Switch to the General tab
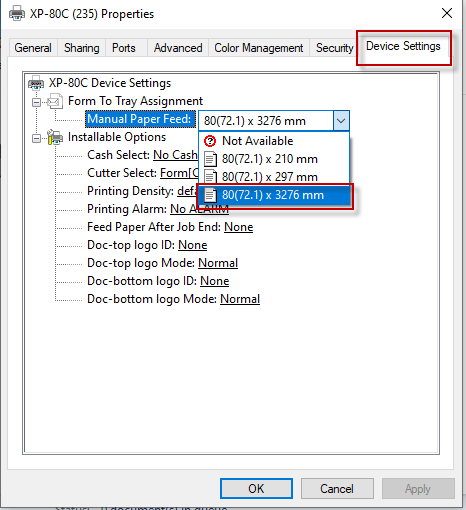Screen dimensions: 466x510 tap(33, 48)
